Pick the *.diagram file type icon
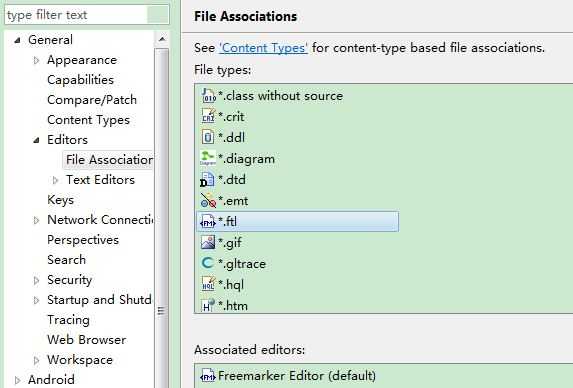Viewport: 573px width, 388px height. tap(208, 159)
